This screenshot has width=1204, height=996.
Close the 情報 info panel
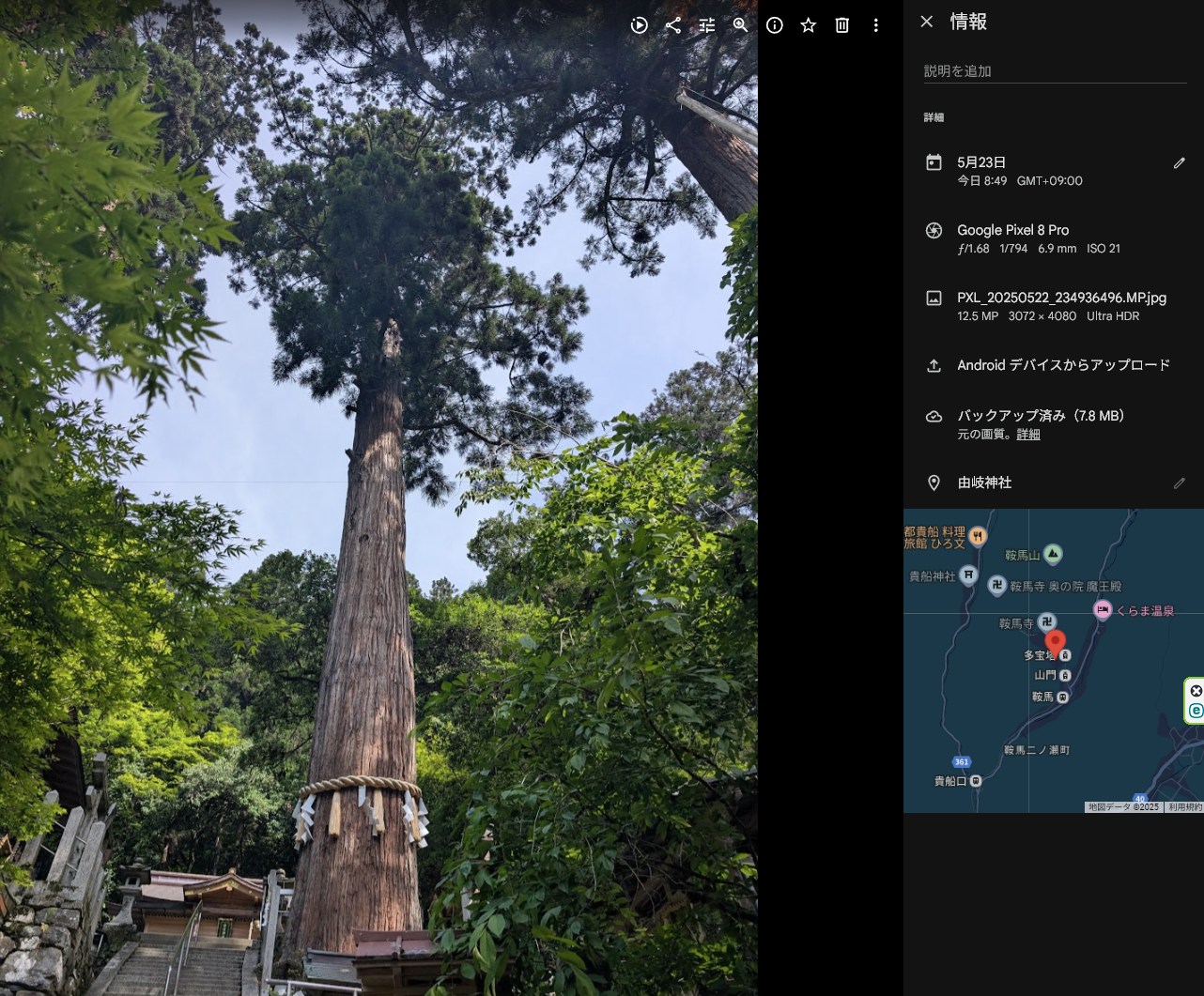pyautogui.click(x=926, y=22)
